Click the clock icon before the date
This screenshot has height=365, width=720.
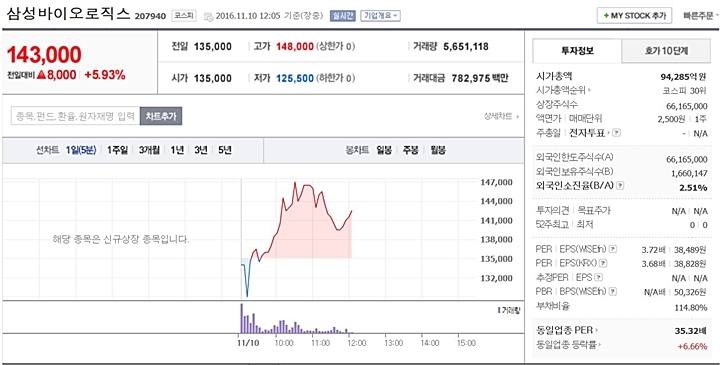click(208, 16)
